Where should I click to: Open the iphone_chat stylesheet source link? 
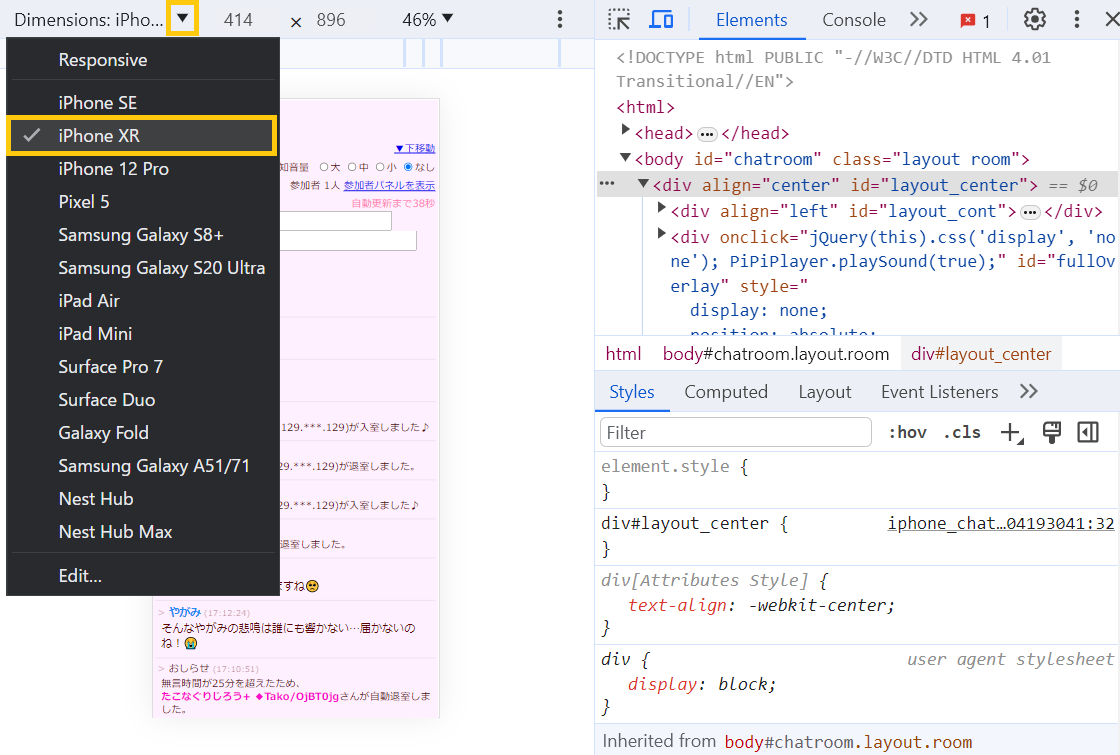point(1000,523)
